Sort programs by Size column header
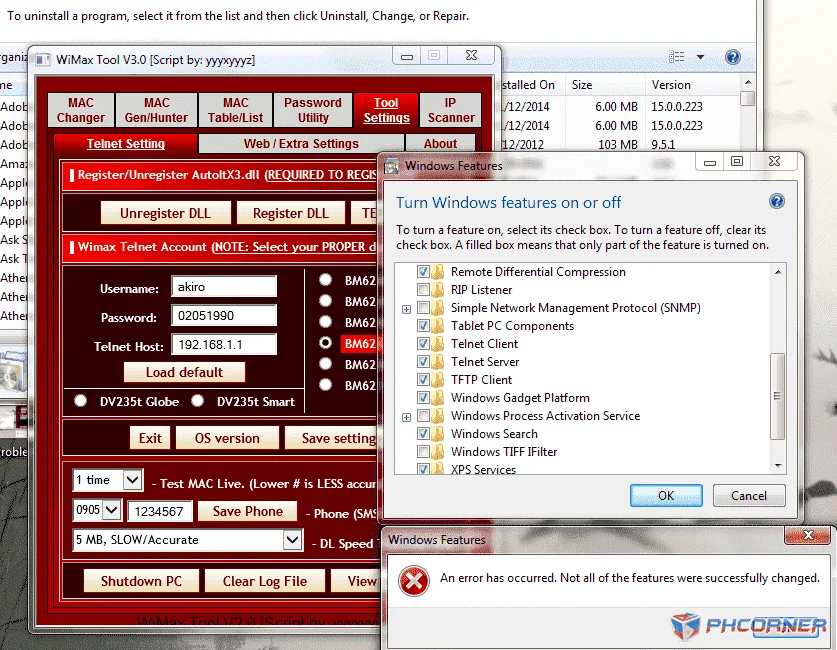The height and width of the screenshot is (650, 837). point(604,85)
